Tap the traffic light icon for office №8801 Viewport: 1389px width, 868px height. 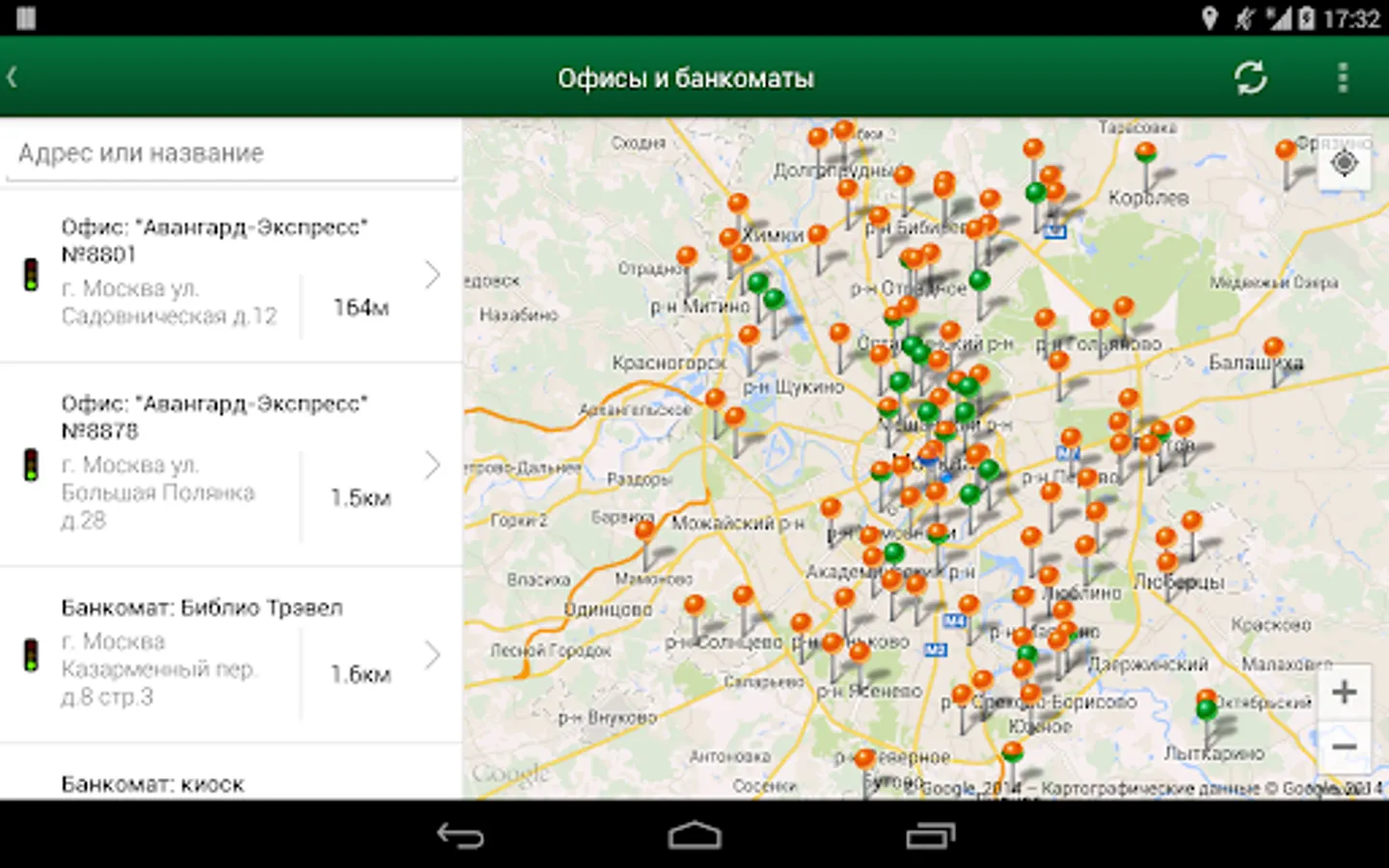pos(31,275)
